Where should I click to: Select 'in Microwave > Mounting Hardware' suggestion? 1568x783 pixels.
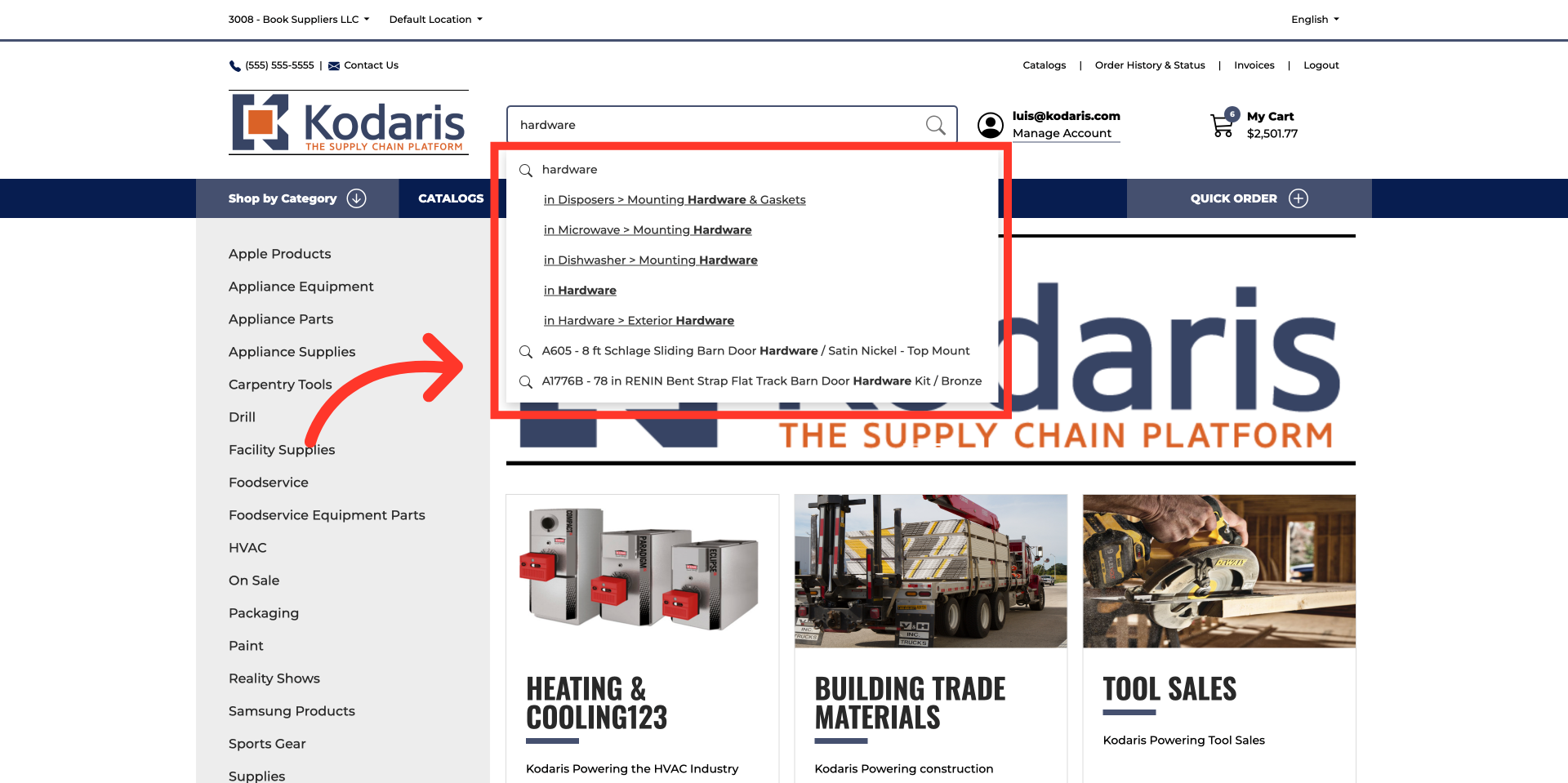[x=648, y=230]
